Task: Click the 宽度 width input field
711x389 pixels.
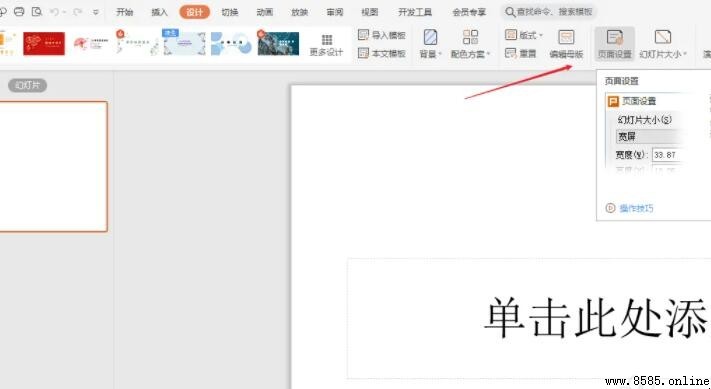Action: coord(668,155)
